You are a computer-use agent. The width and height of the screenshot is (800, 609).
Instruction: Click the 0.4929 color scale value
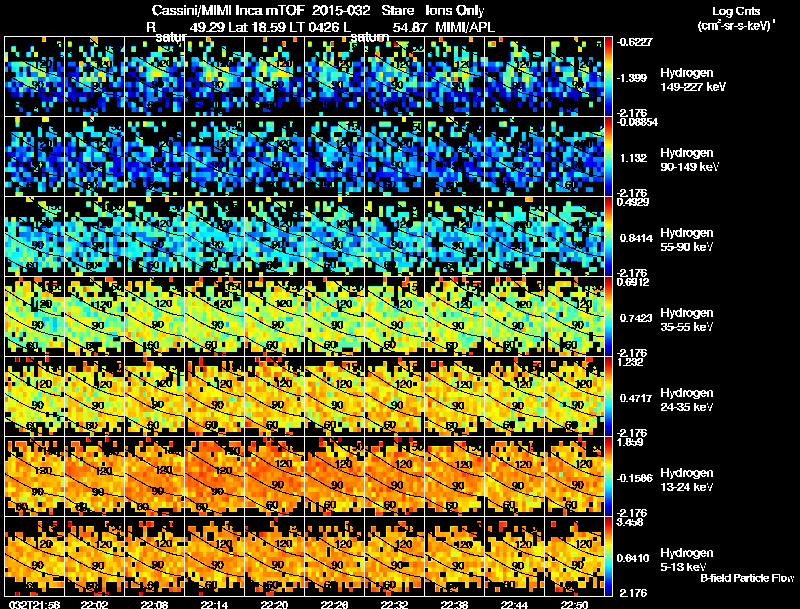click(x=633, y=202)
